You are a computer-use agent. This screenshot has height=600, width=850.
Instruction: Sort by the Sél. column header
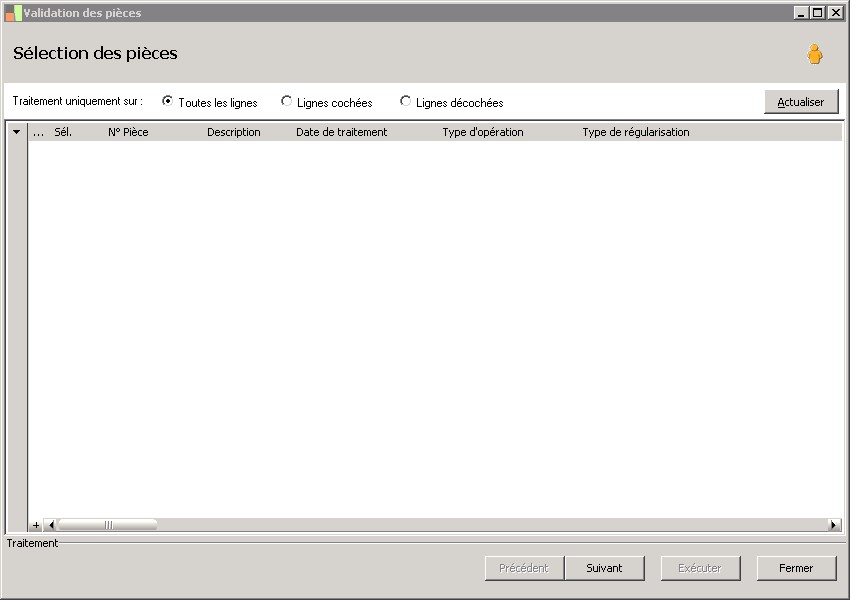(x=63, y=132)
